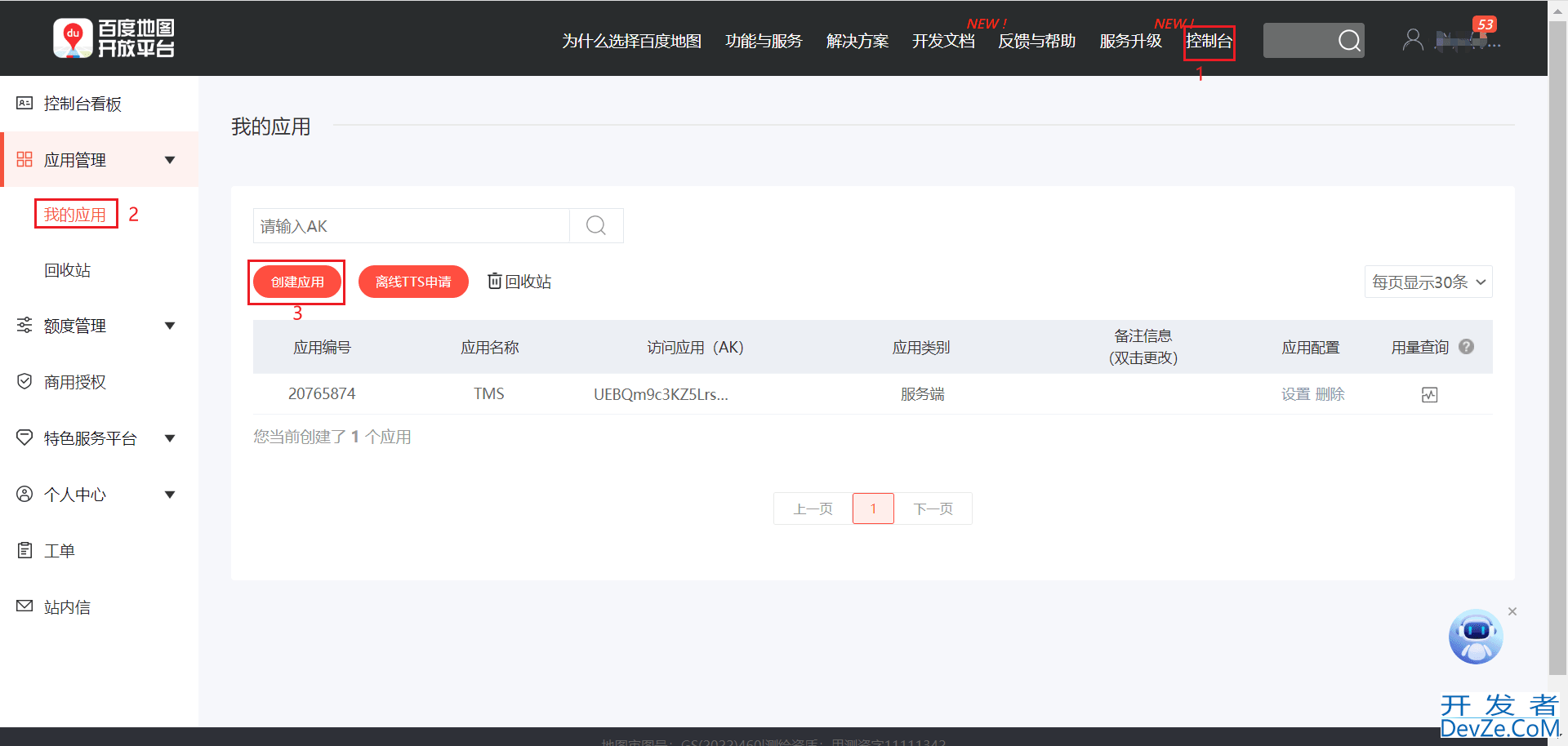The height and width of the screenshot is (746, 1568).
Task: Open 服务升级 menu
Action: click(x=1130, y=41)
